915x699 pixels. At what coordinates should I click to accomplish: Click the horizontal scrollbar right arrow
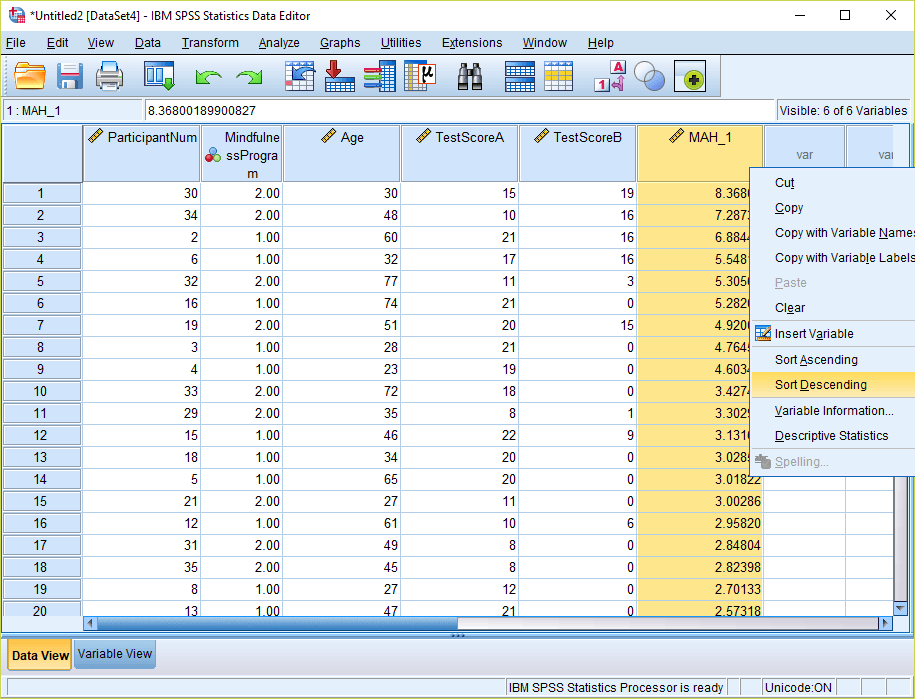pos(884,623)
